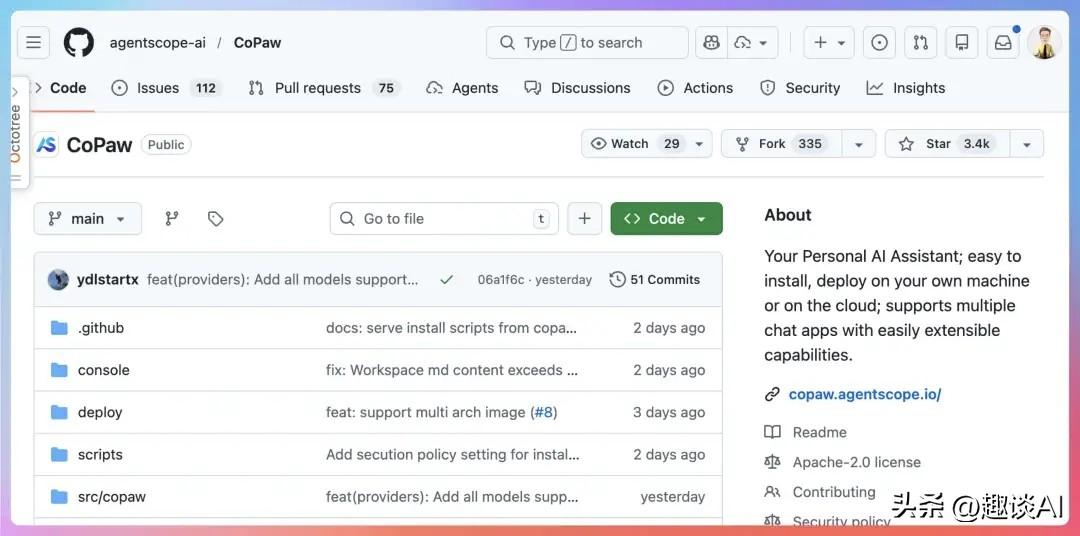Open the deploy folder
1080x536 pixels.
[x=100, y=412]
